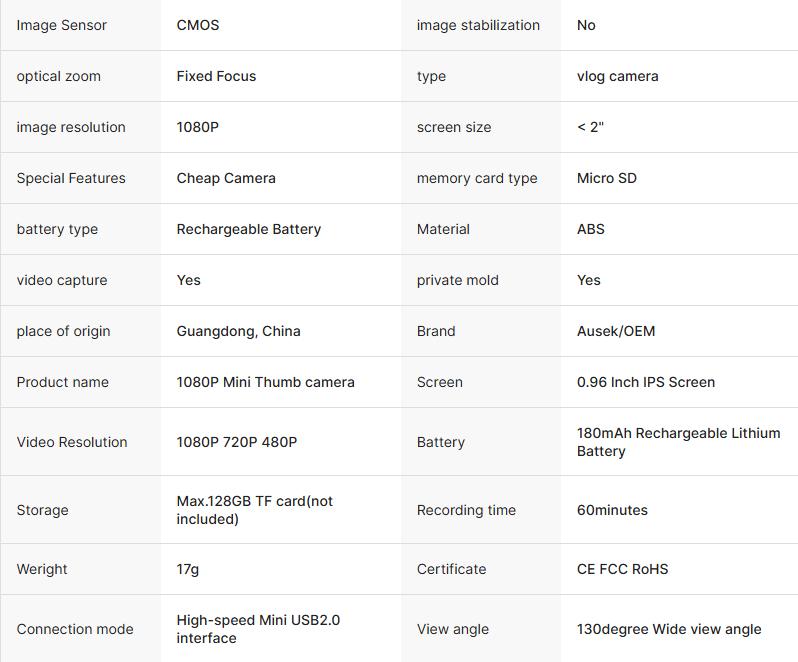
Task: Click the "1080P 720P 480P" video resolution value
Action: [237, 442]
